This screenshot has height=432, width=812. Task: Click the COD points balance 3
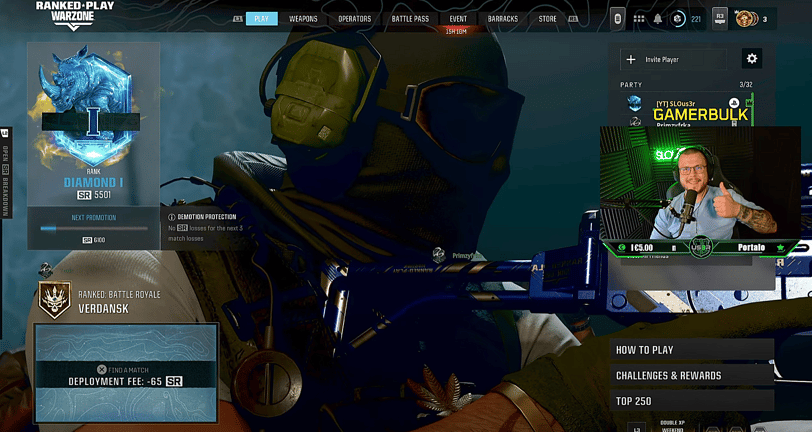pyautogui.click(x=765, y=20)
